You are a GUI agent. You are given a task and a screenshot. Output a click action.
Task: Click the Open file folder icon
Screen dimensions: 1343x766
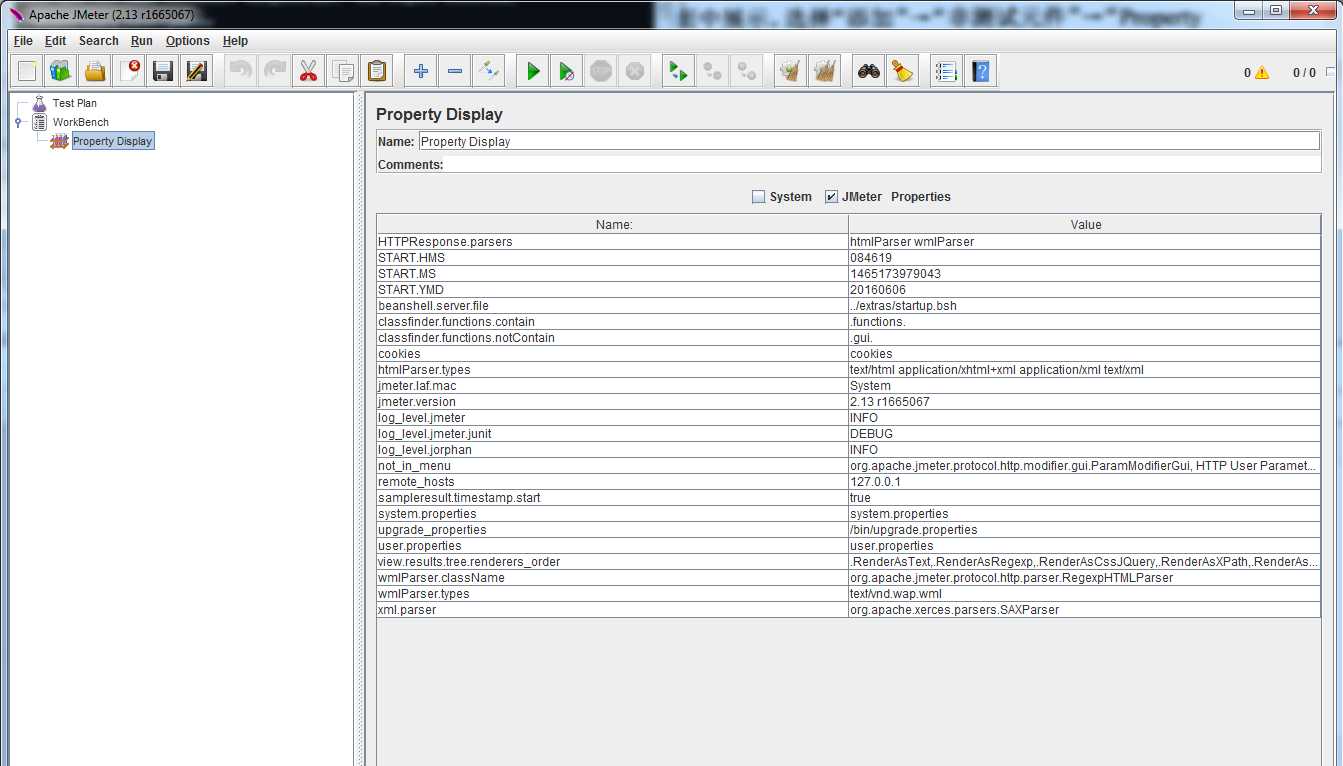pos(95,71)
